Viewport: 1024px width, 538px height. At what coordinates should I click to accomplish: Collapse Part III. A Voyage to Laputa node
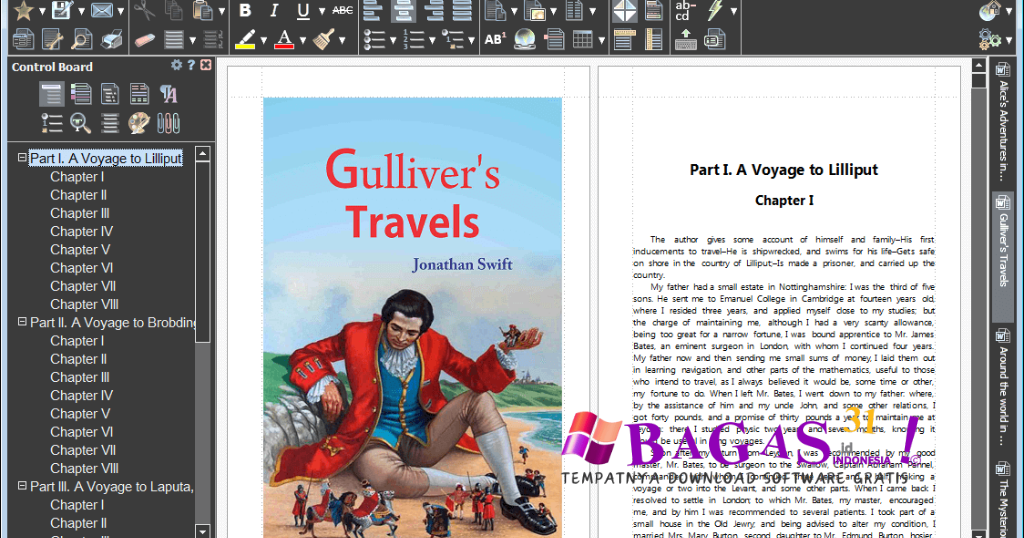click(22, 485)
